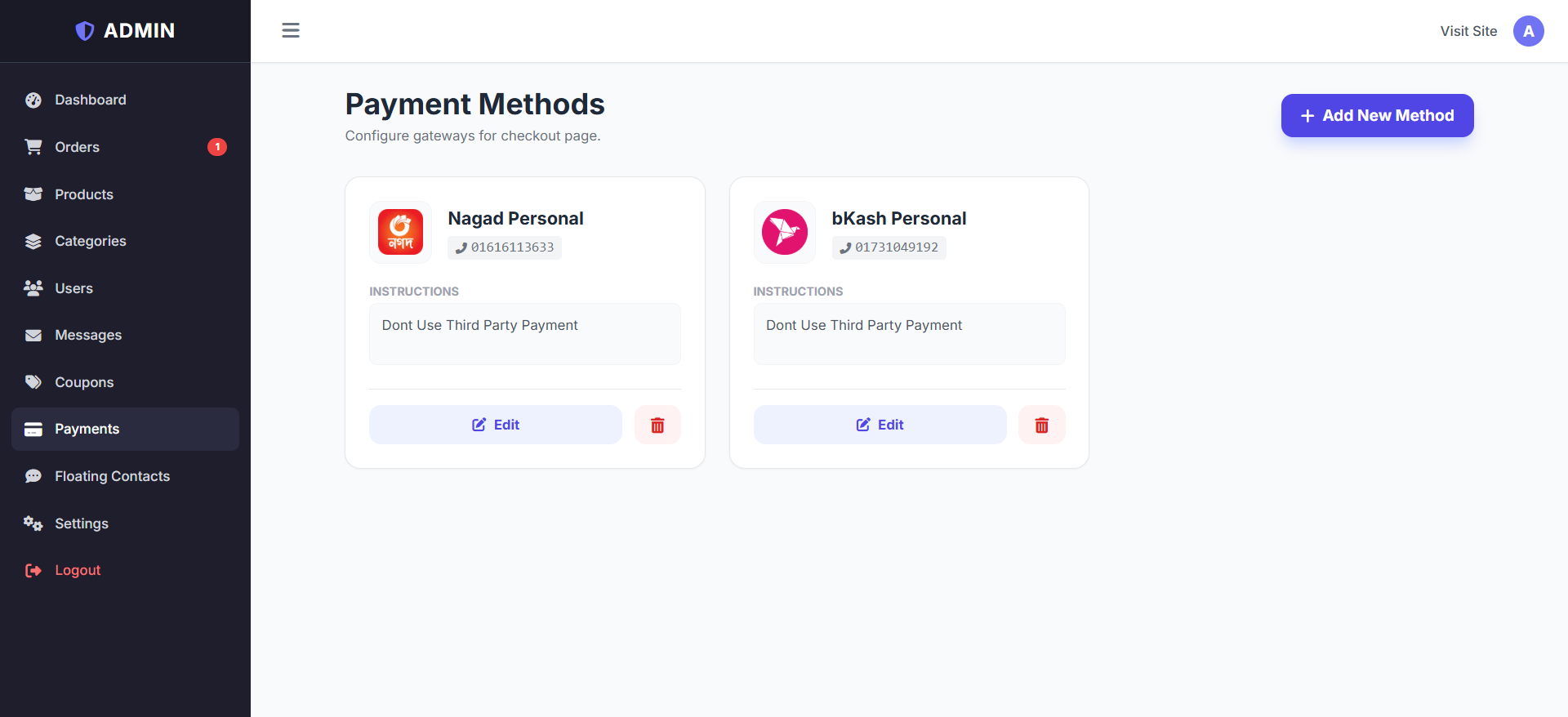Delete the bKash Personal payment method

[1041, 425]
